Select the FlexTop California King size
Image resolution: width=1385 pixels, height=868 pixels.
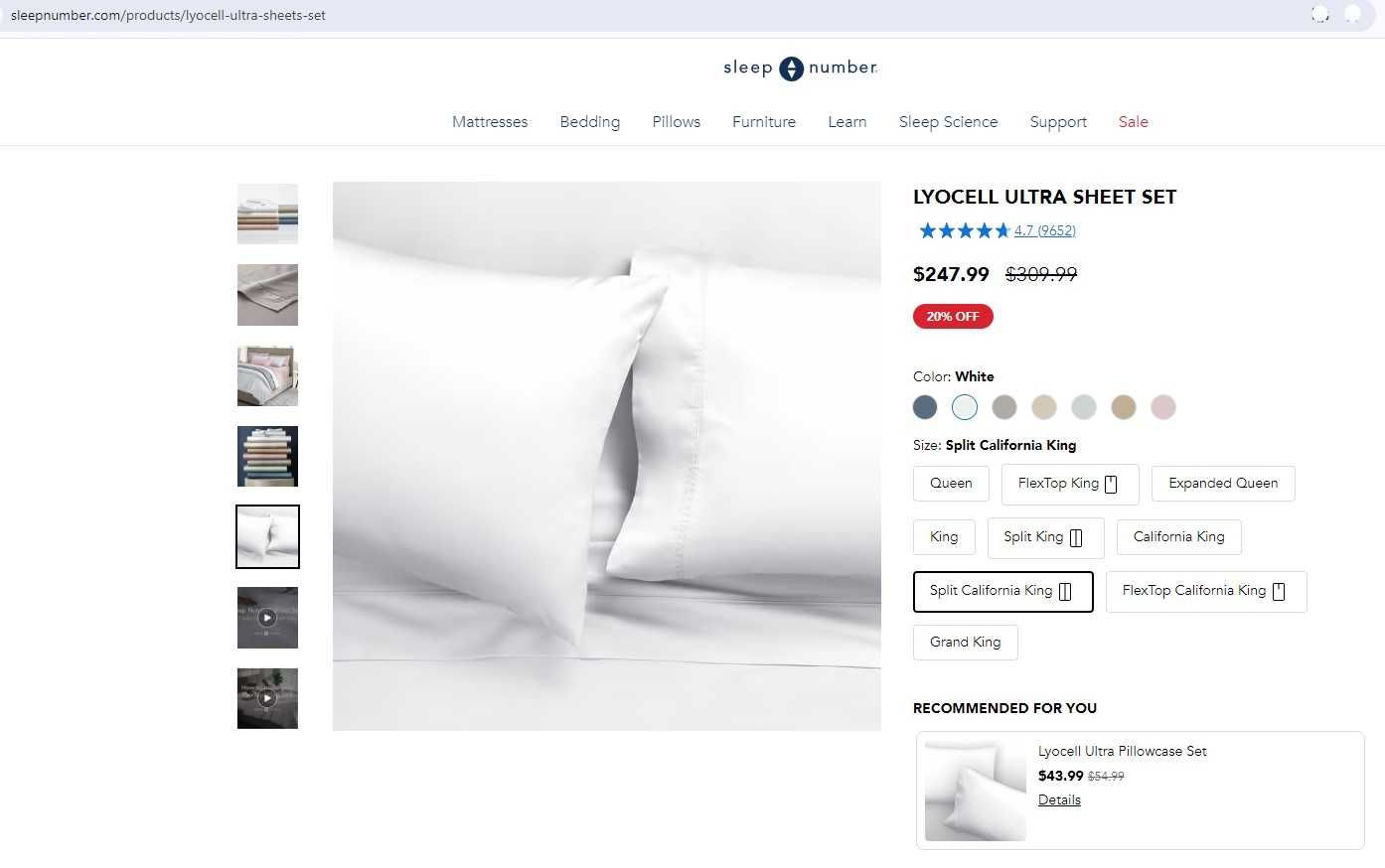tap(1206, 591)
